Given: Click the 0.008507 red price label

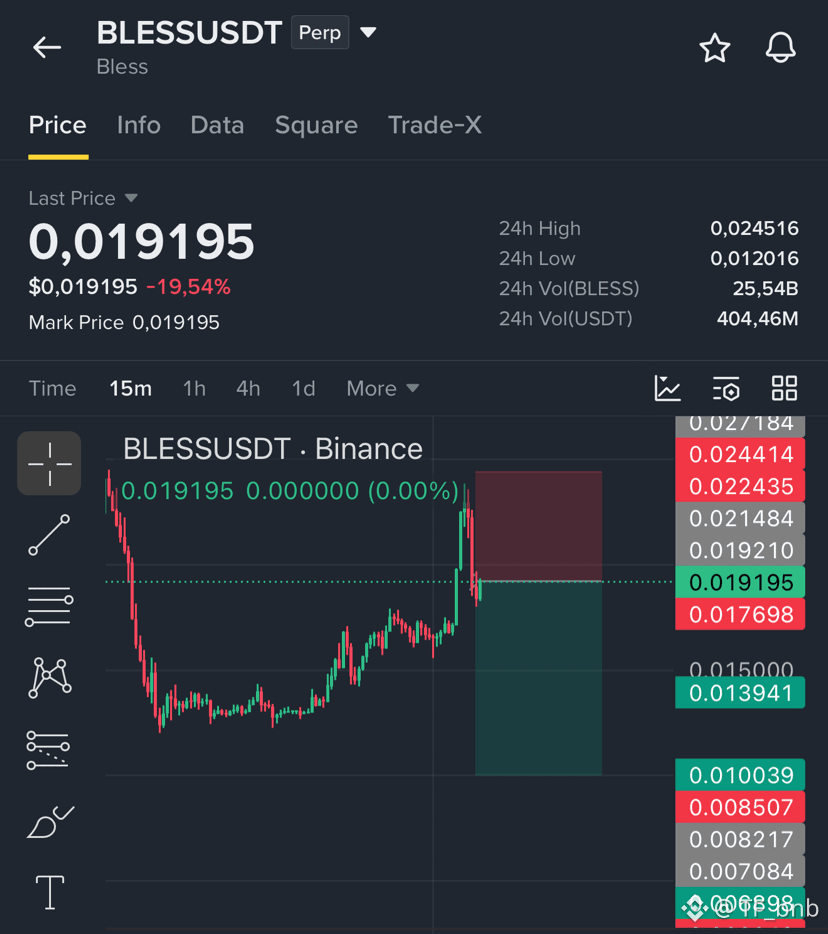Looking at the screenshot, I should [740, 807].
